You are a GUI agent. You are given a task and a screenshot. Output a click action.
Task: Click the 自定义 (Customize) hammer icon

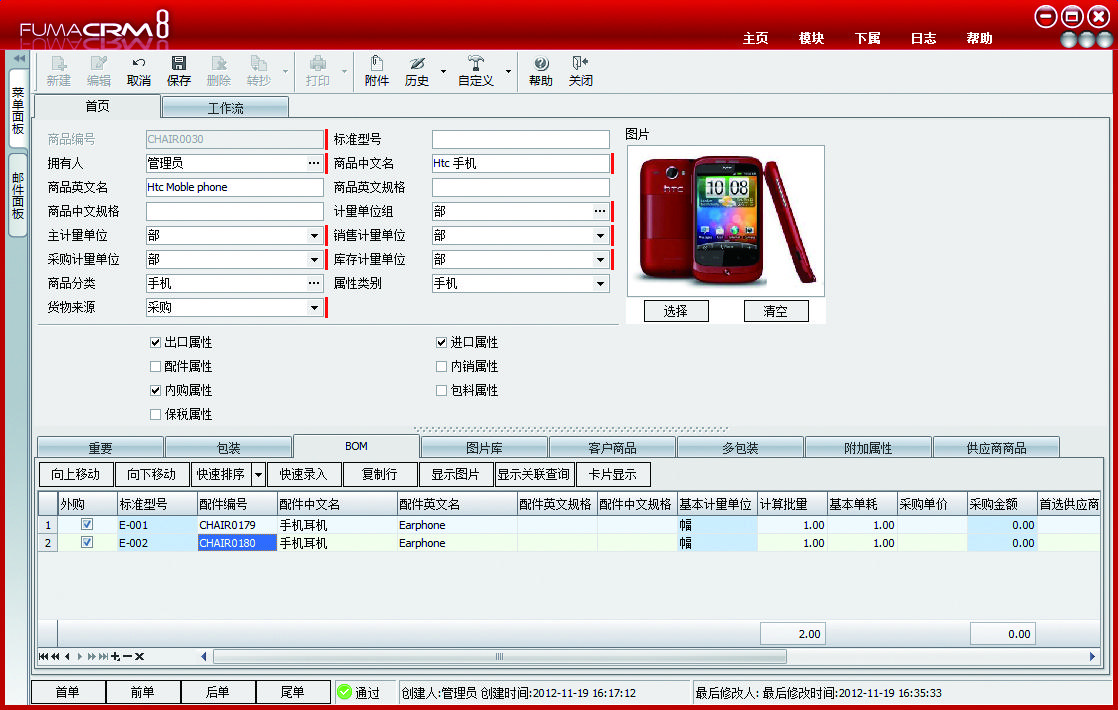[x=476, y=64]
